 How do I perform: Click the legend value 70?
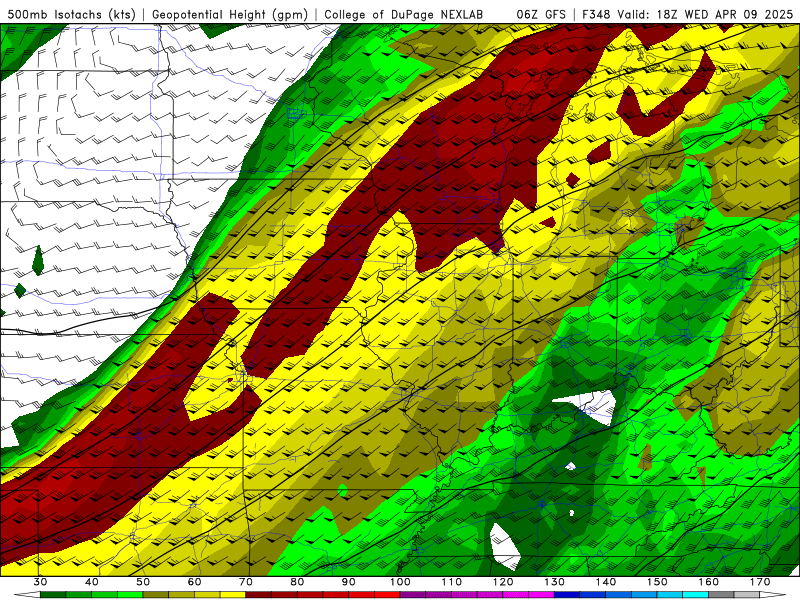tap(246, 582)
